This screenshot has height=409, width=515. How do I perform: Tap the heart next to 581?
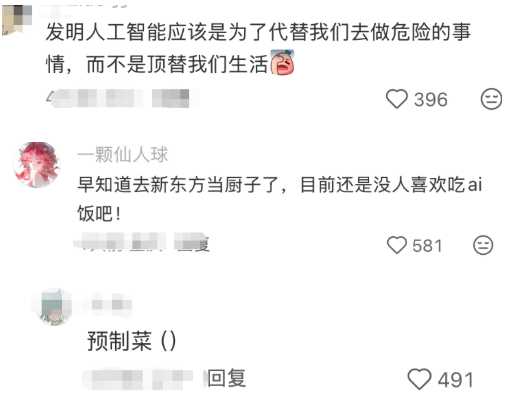397,245
